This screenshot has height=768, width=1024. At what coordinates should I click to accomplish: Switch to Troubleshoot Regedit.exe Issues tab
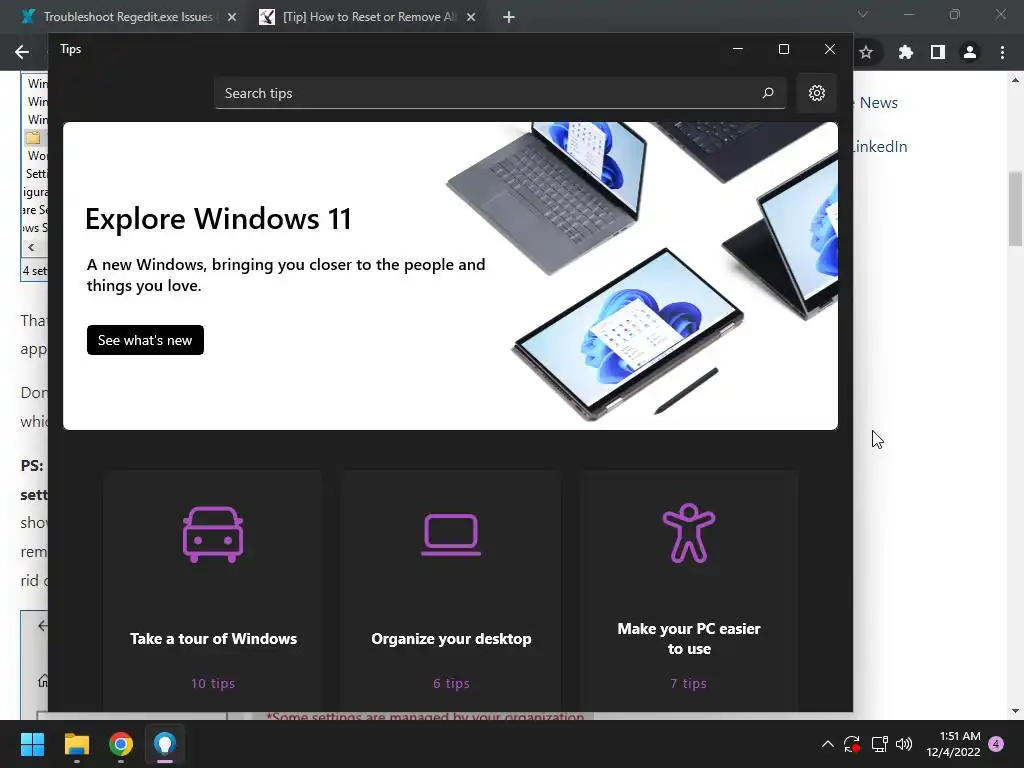(128, 17)
